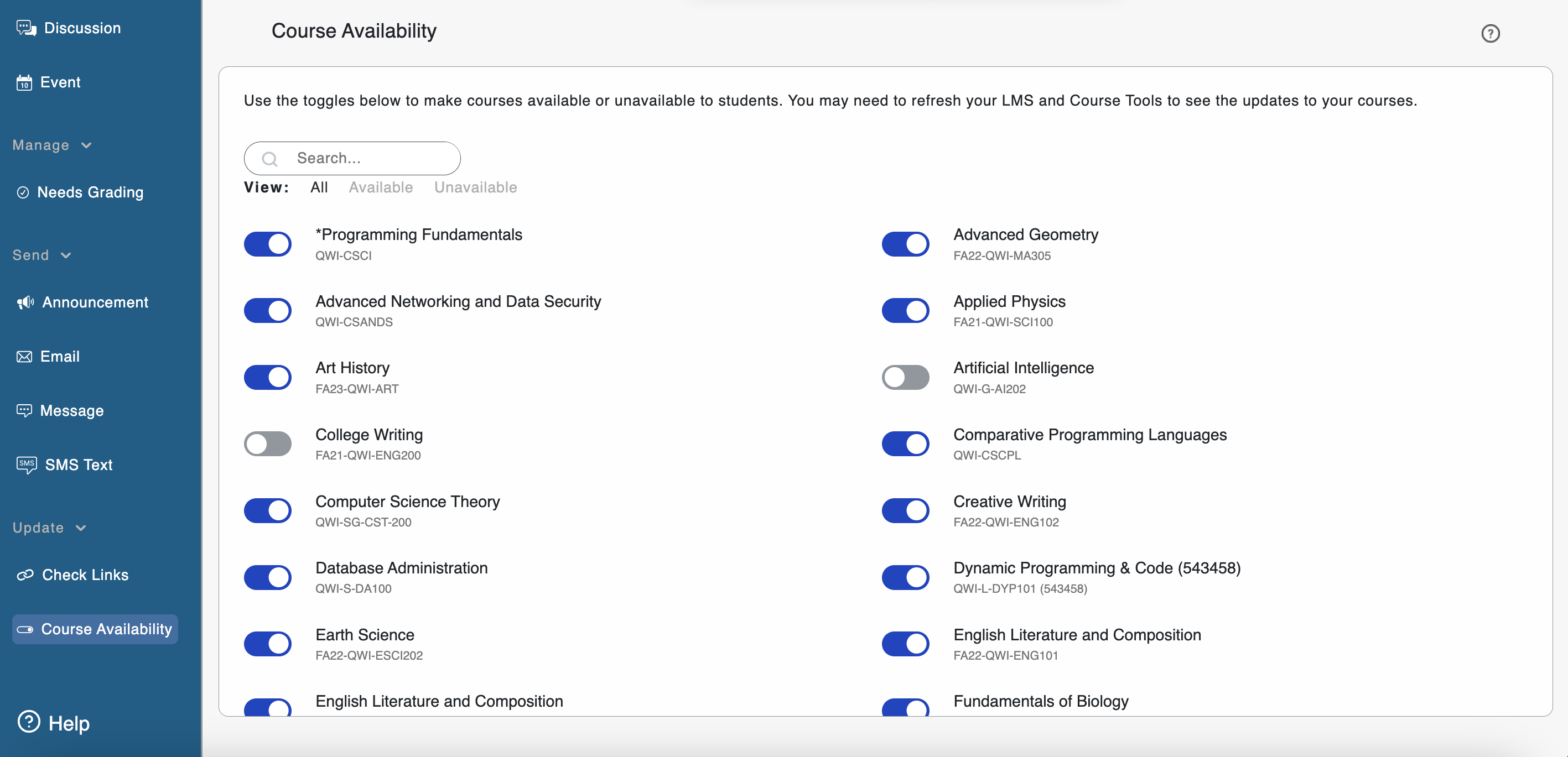Collapse the Manage section chevron
This screenshot has height=757, width=1568.
(86, 145)
